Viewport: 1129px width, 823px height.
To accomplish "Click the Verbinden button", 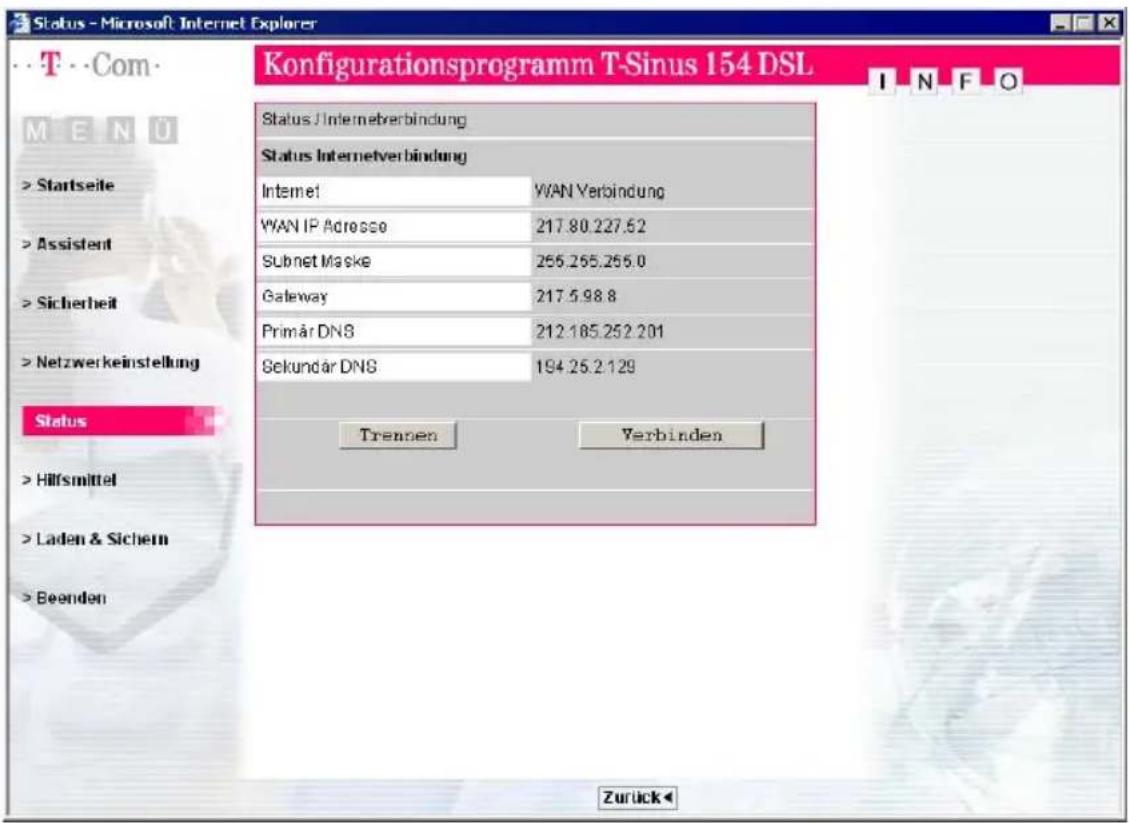I will pos(671,435).
